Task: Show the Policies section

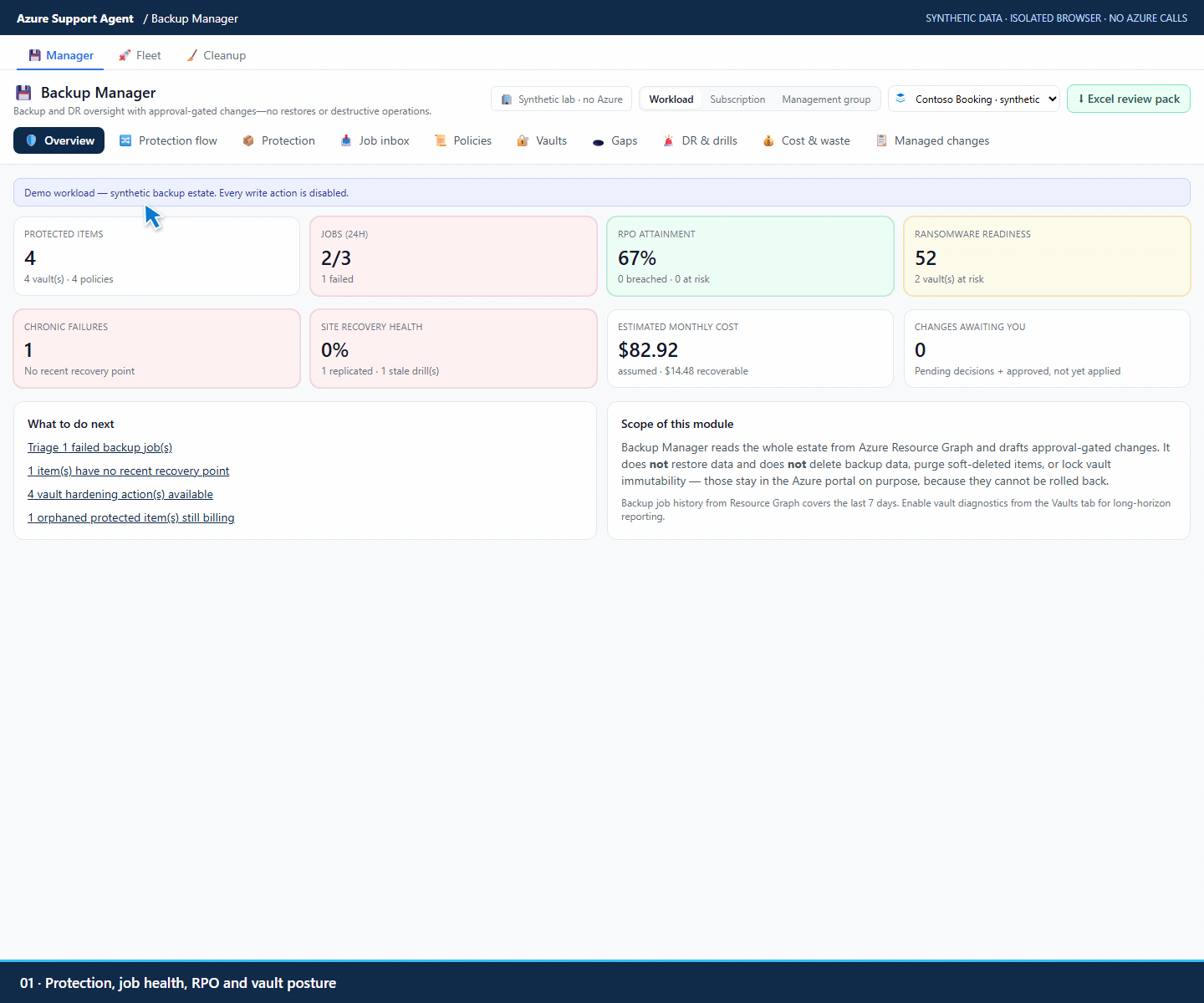Action: pyautogui.click(x=463, y=140)
